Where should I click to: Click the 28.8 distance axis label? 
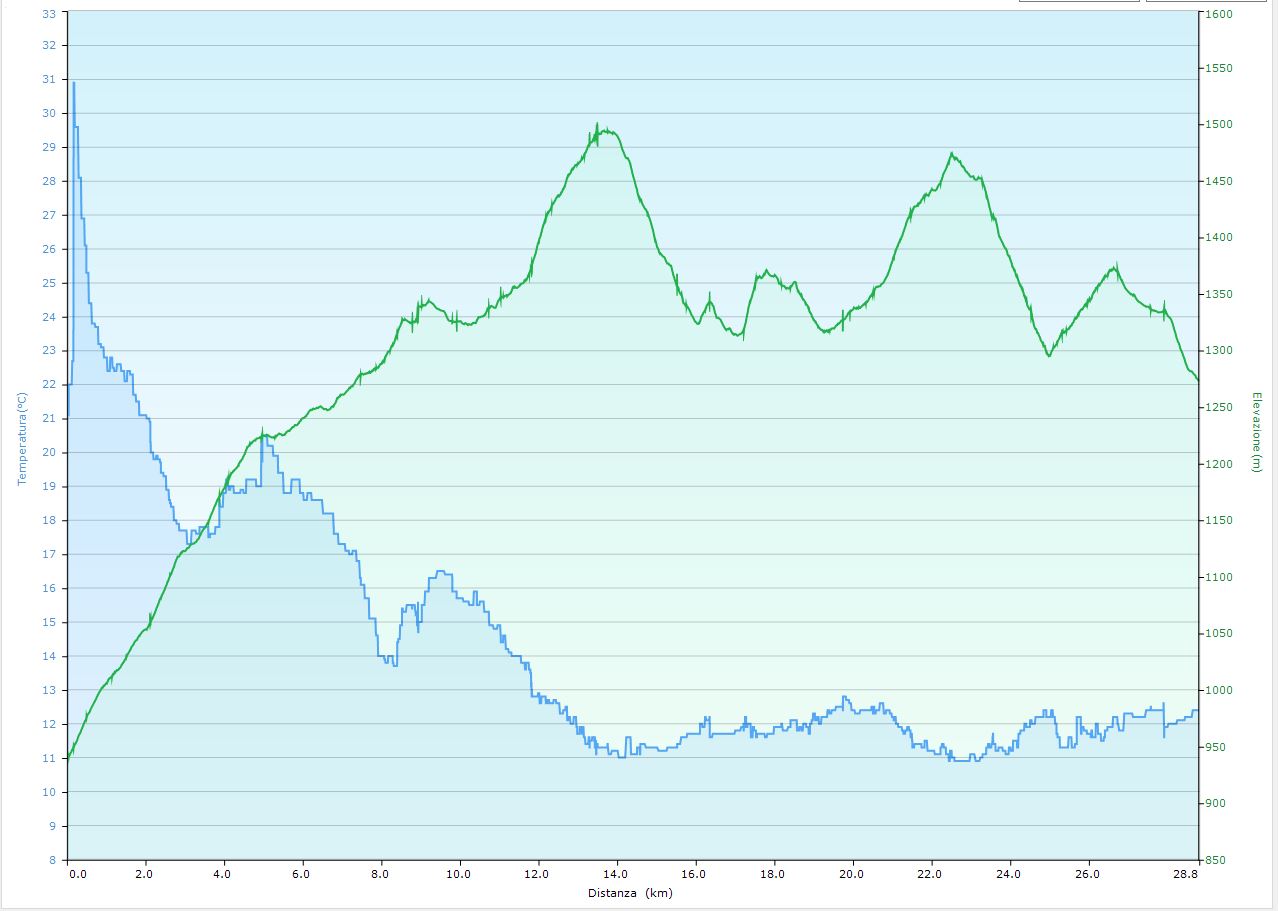click(x=1185, y=874)
